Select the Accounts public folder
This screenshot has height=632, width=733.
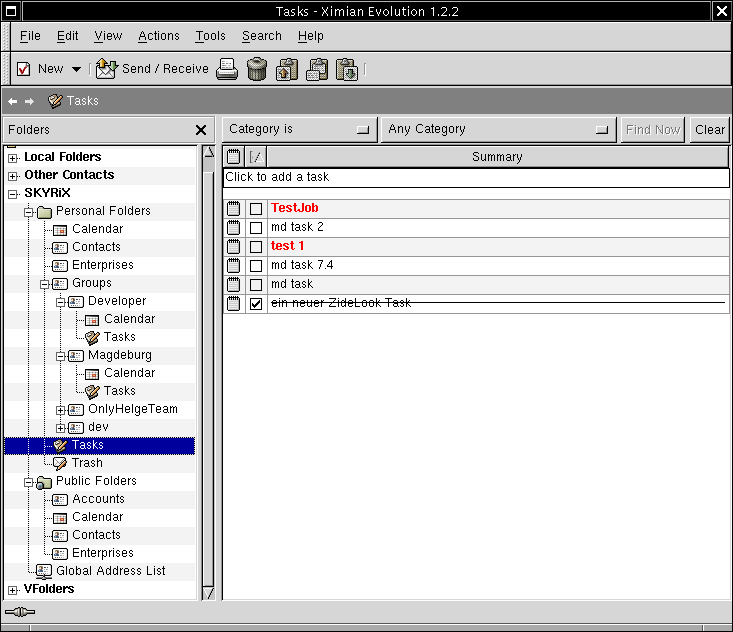[98, 499]
